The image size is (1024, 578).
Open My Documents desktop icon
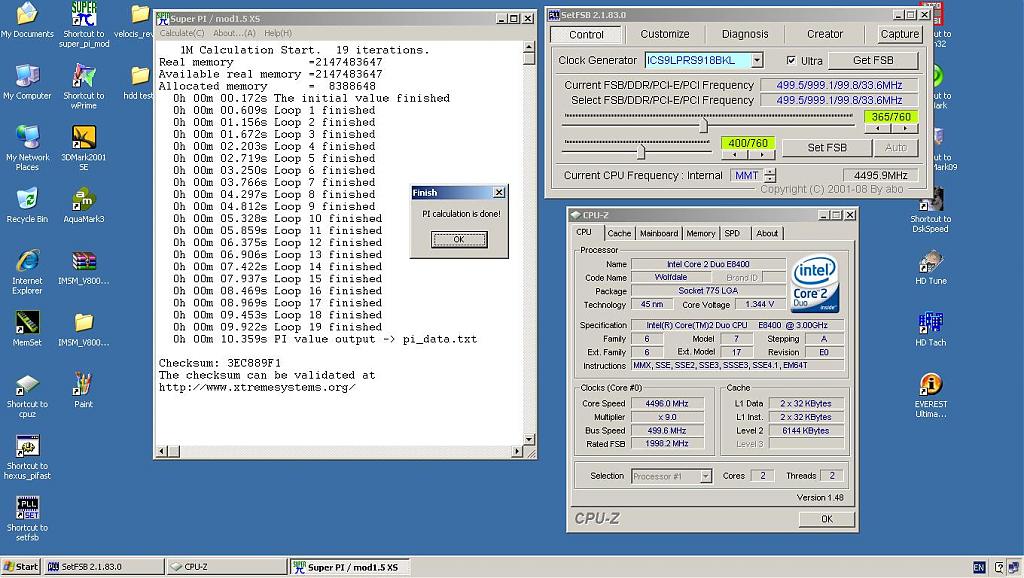tap(27, 21)
